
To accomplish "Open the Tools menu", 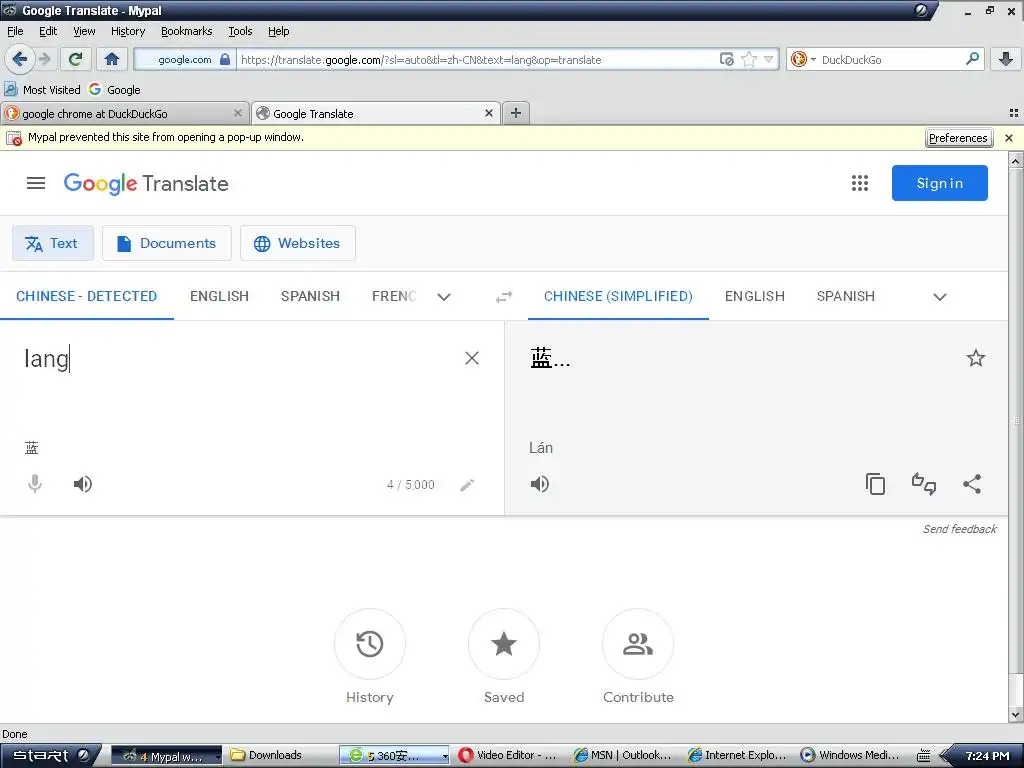I will point(240,31).
